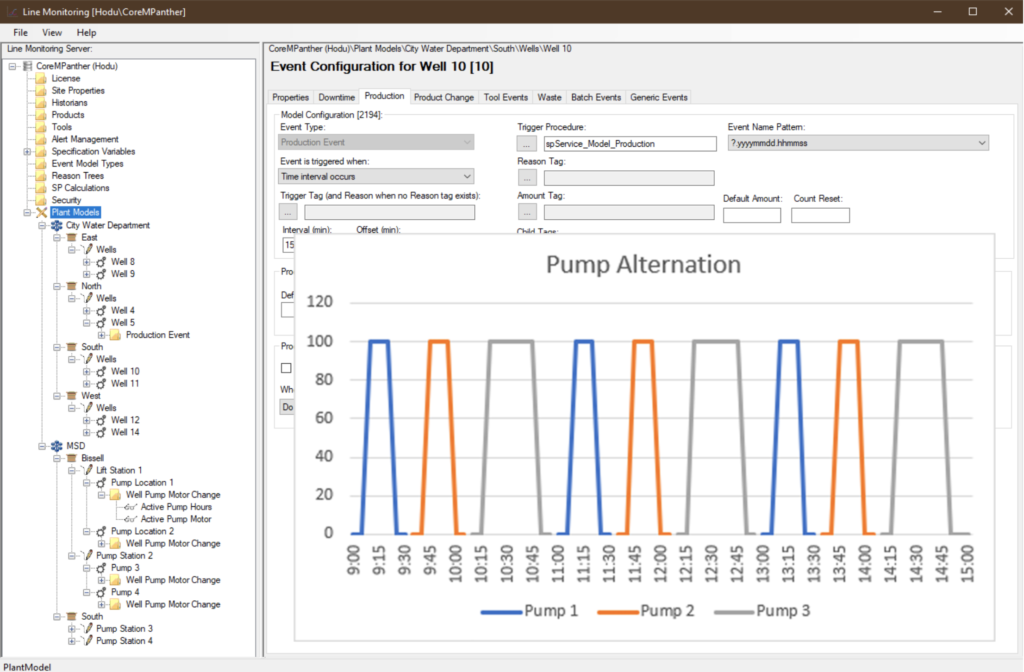Click the Site Properties folder icon
This screenshot has height=672, width=1024.
click(x=41, y=91)
